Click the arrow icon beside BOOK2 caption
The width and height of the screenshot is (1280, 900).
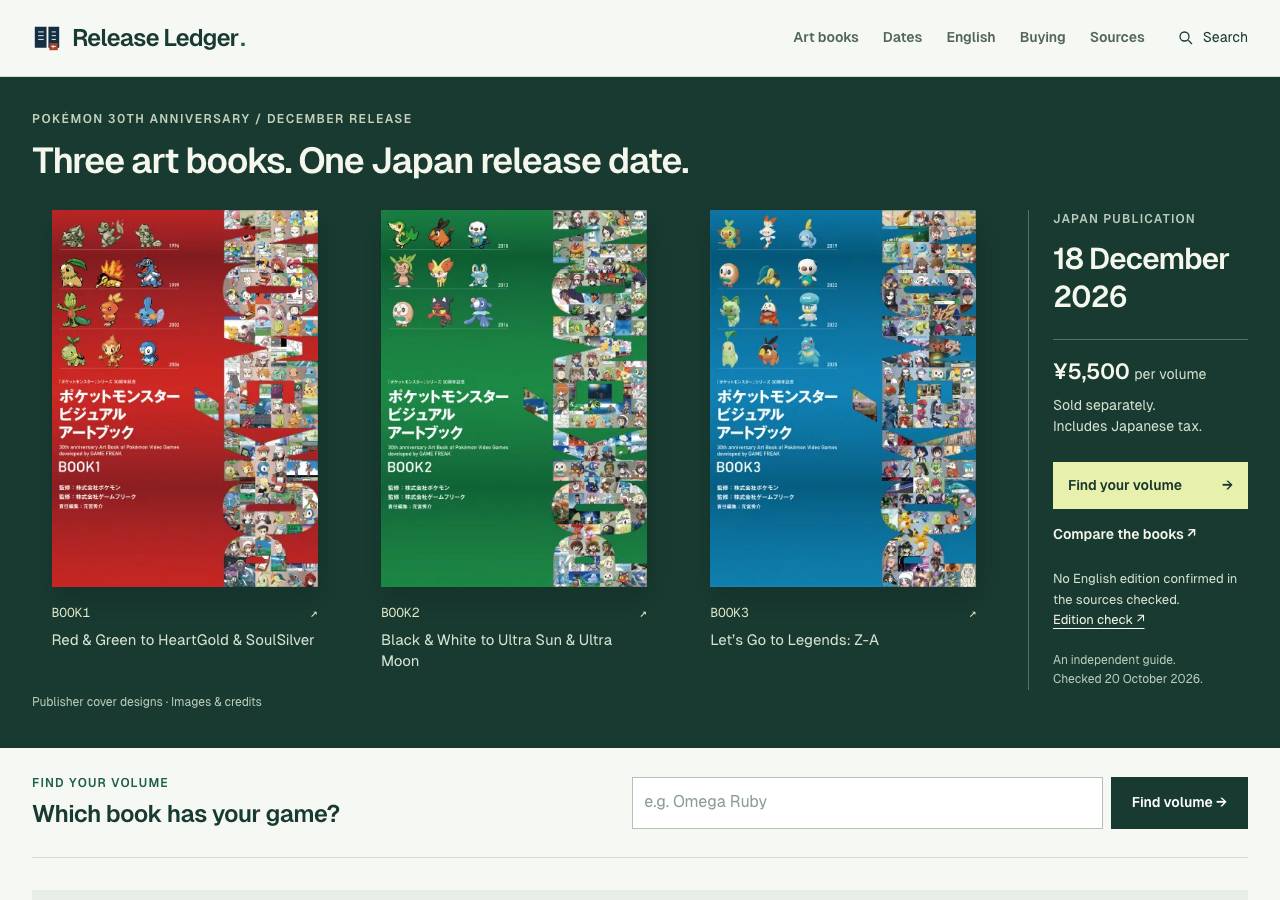643,614
